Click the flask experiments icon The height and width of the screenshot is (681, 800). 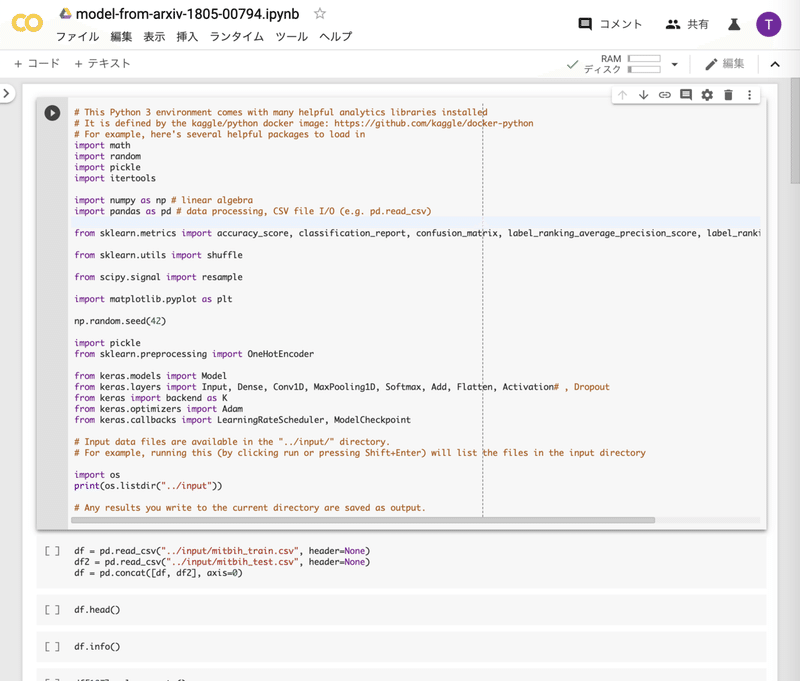coord(734,24)
